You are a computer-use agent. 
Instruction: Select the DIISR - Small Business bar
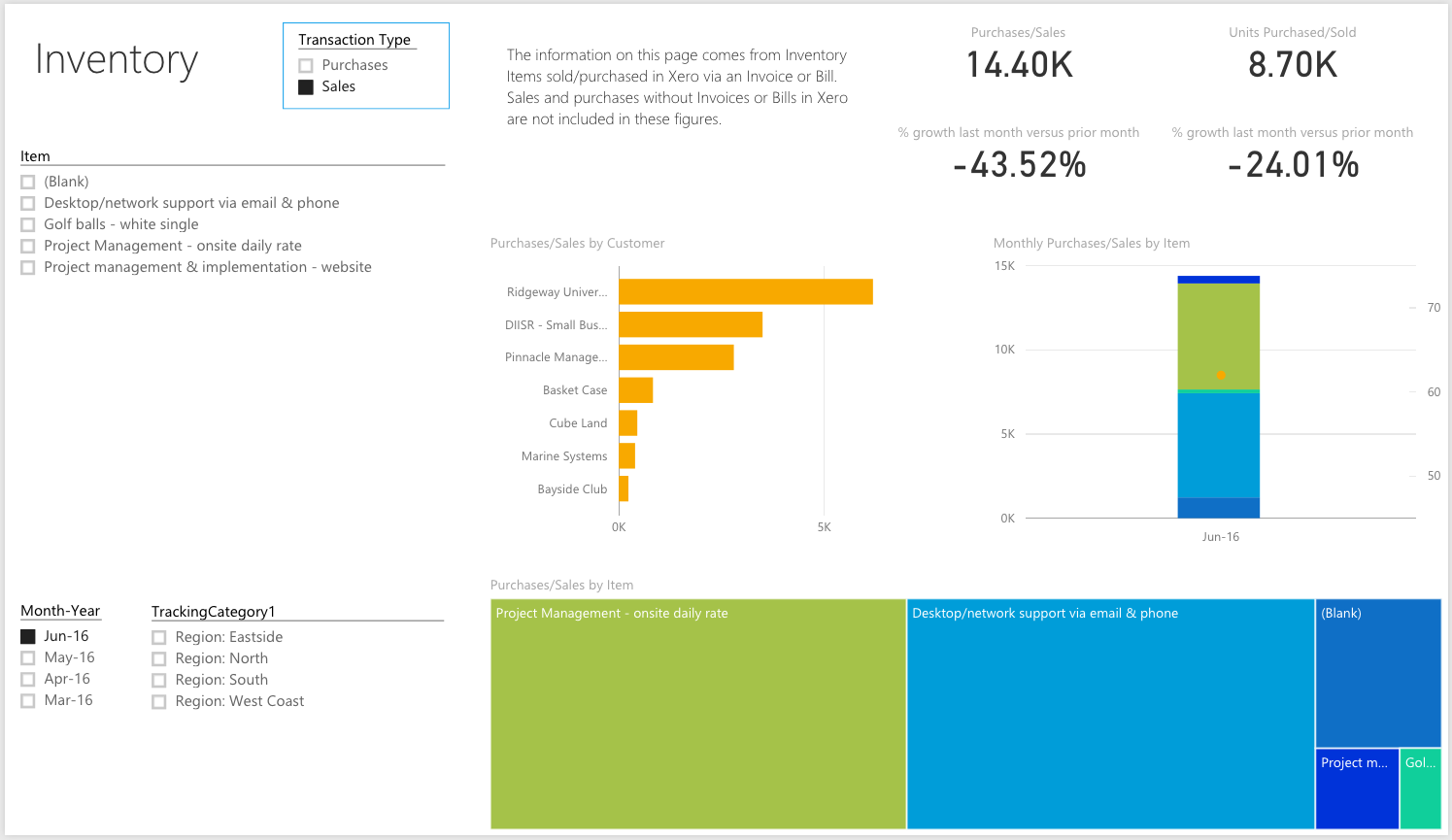pyautogui.click(x=691, y=324)
